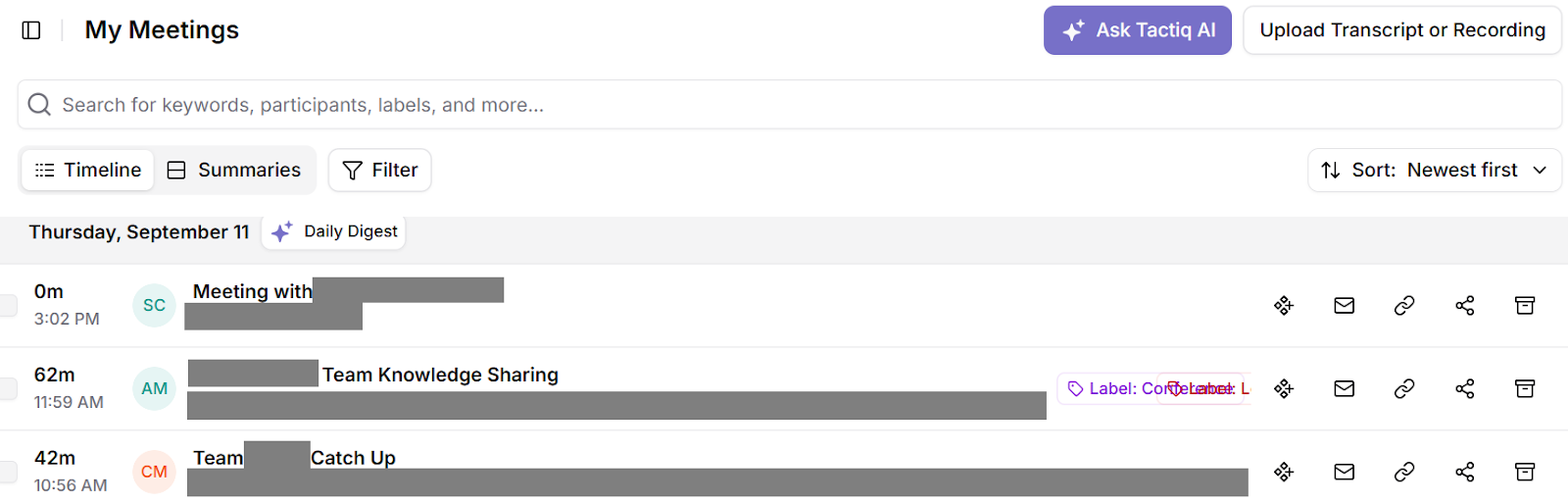Check the 42m Catch Up meeting checkbox
The width and height of the screenshot is (1568, 503).
(x=8, y=472)
